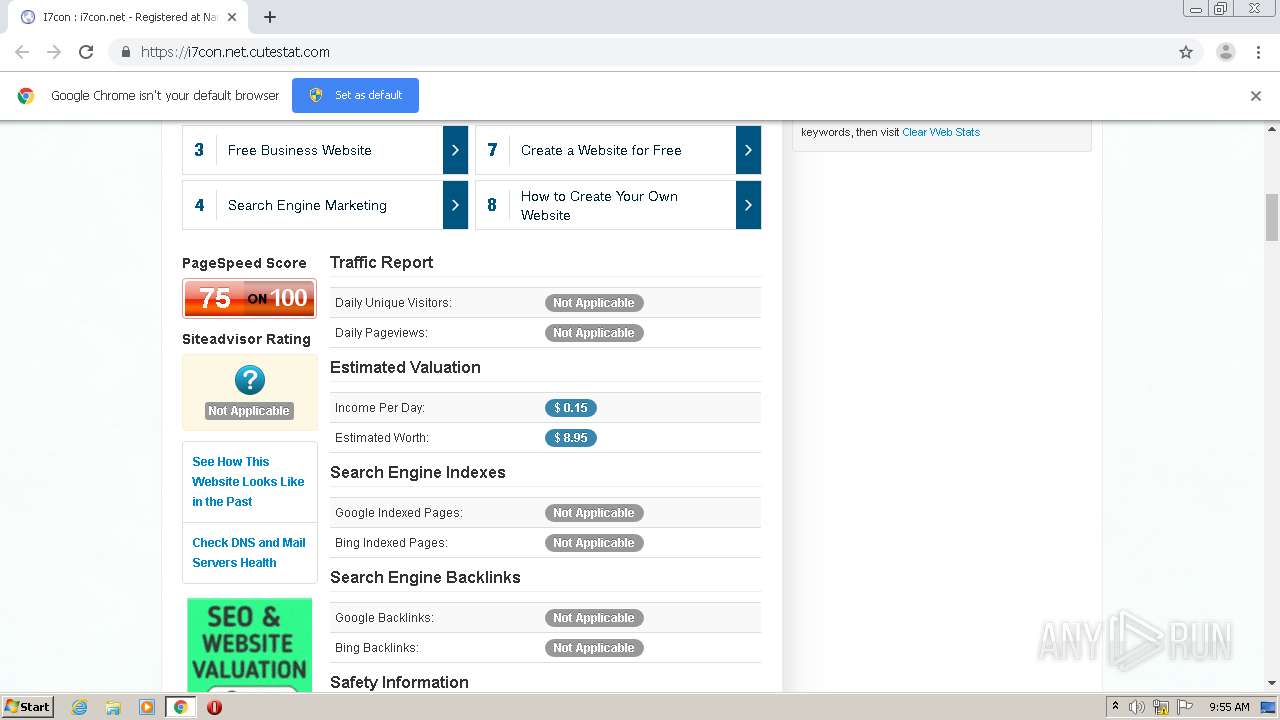Click Create a Website for Free link

pyautogui.click(x=601, y=150)
